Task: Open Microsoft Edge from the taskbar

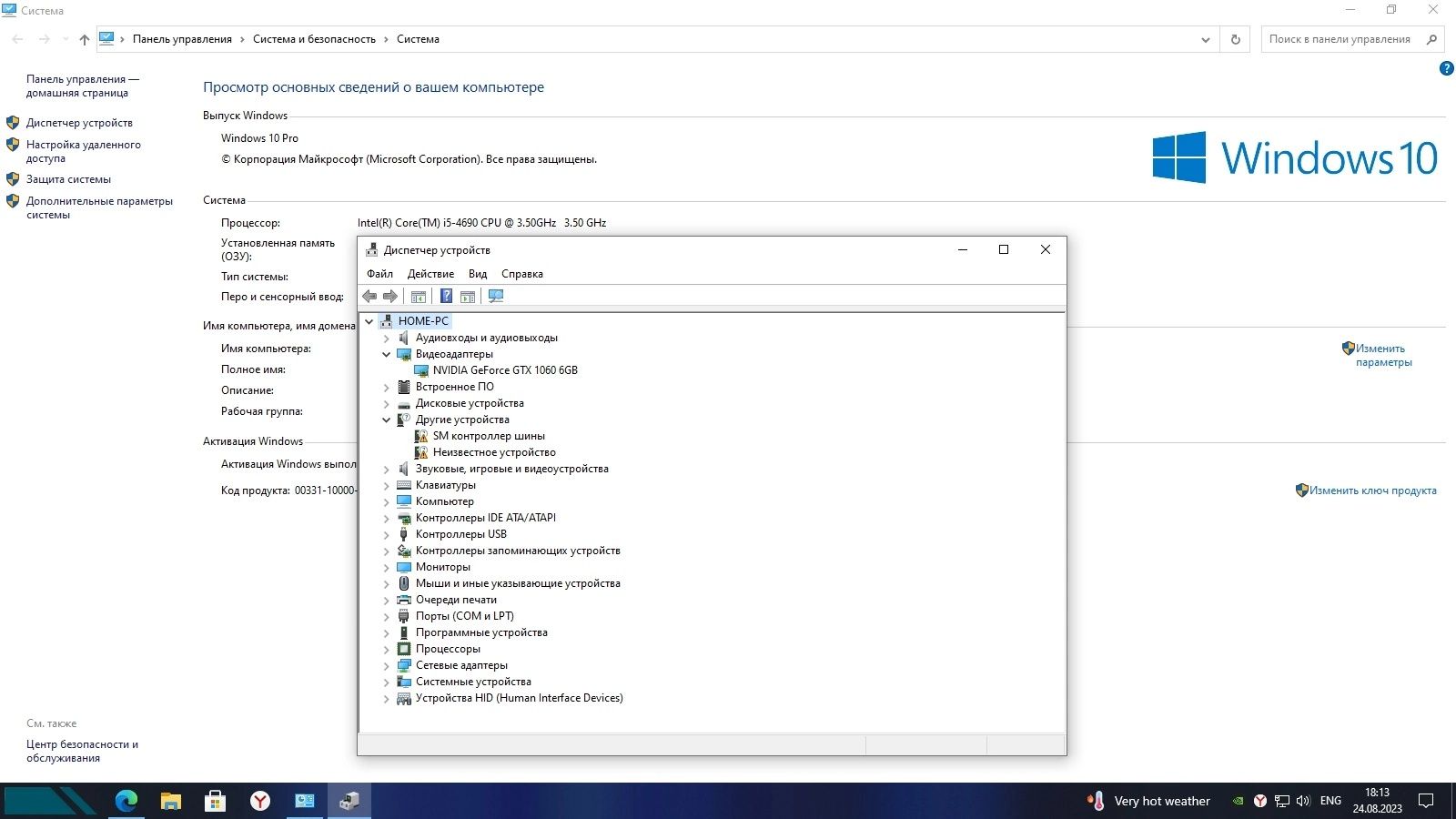Action: 126,801
